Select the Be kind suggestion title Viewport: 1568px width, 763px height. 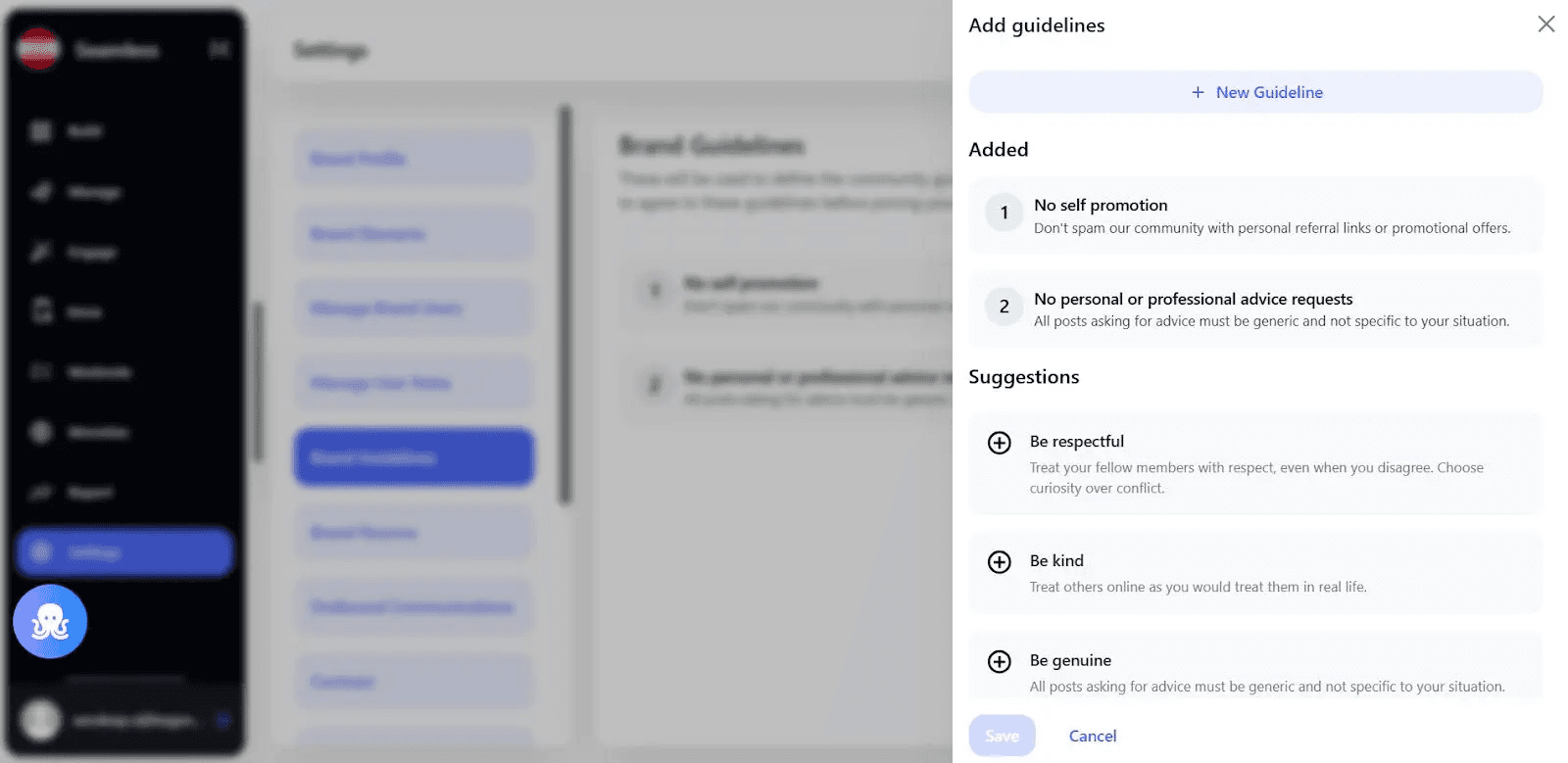click(x=1056, y=561)
